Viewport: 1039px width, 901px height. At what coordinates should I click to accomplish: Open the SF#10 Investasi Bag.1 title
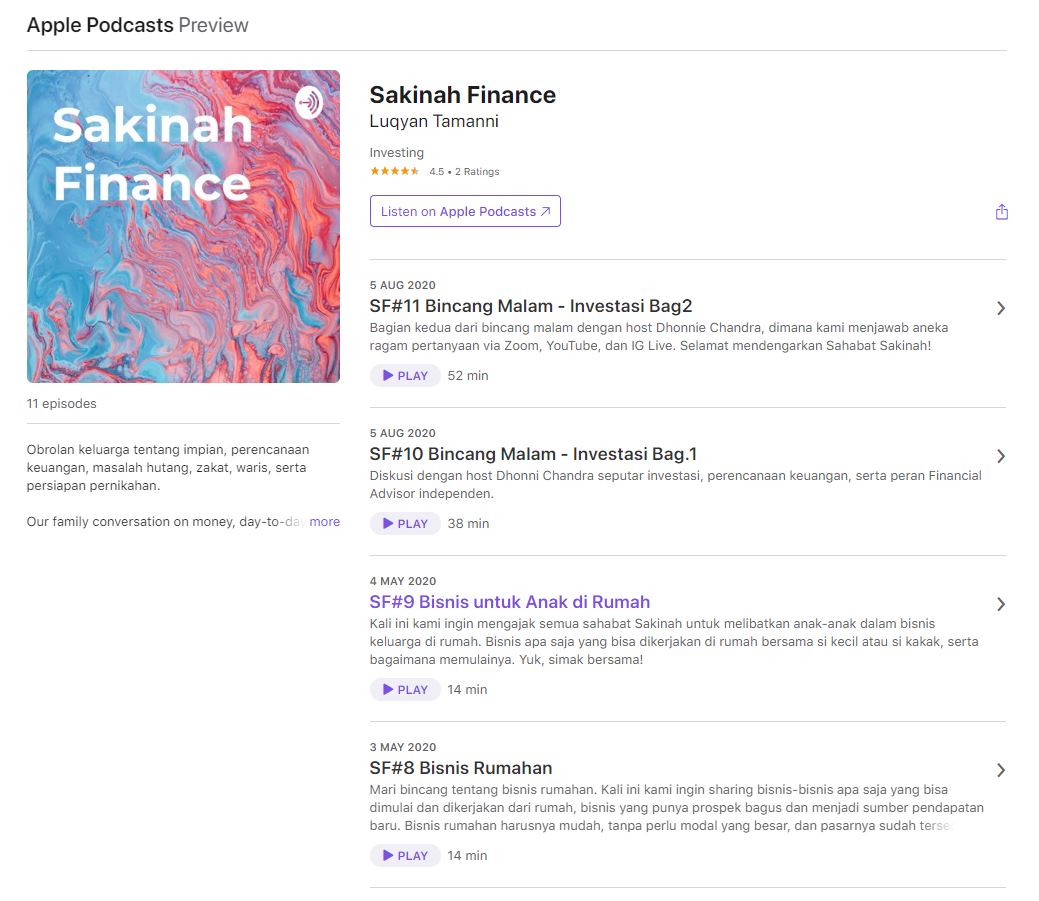(x=534, y=454)
